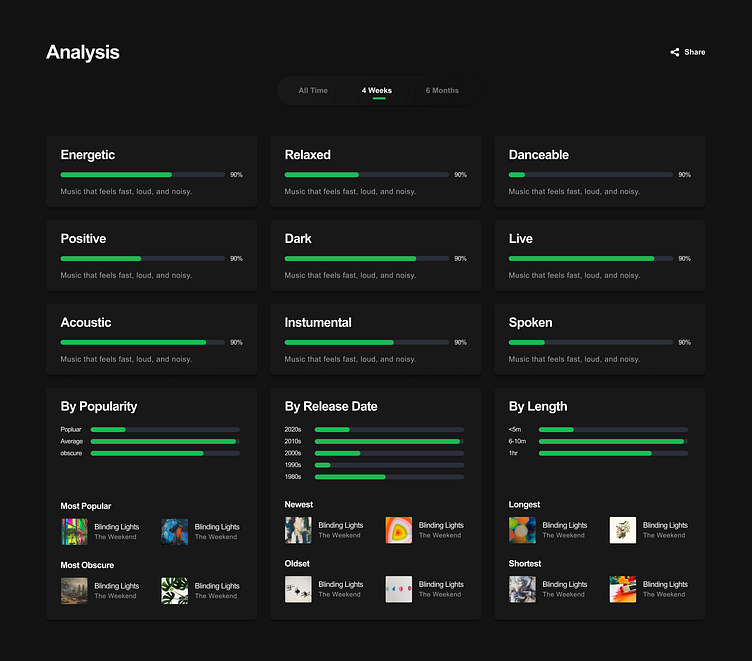Click the 2010s release date bar
The width and height of the screenshot is (752, 661).
(x=389, y=441)
